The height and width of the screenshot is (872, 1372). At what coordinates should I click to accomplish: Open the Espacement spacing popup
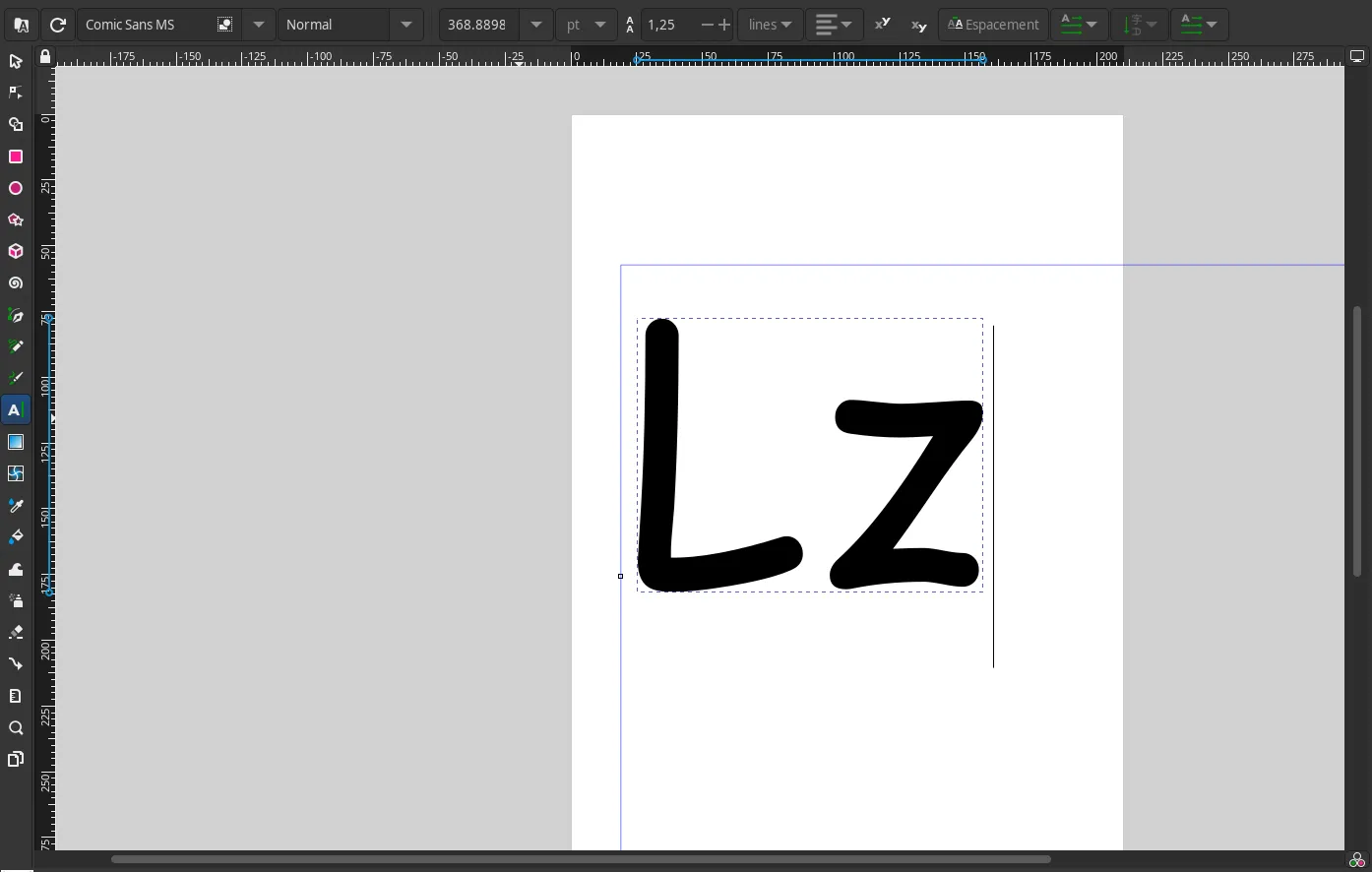point(993,25)
